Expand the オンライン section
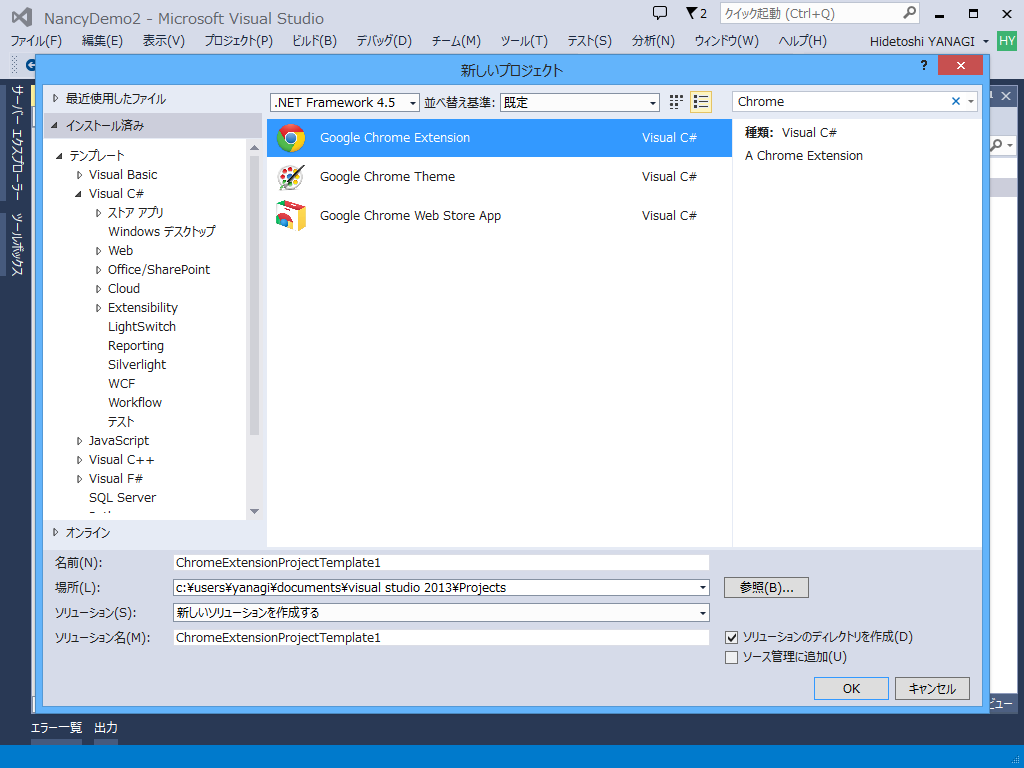 click(56, 532)
